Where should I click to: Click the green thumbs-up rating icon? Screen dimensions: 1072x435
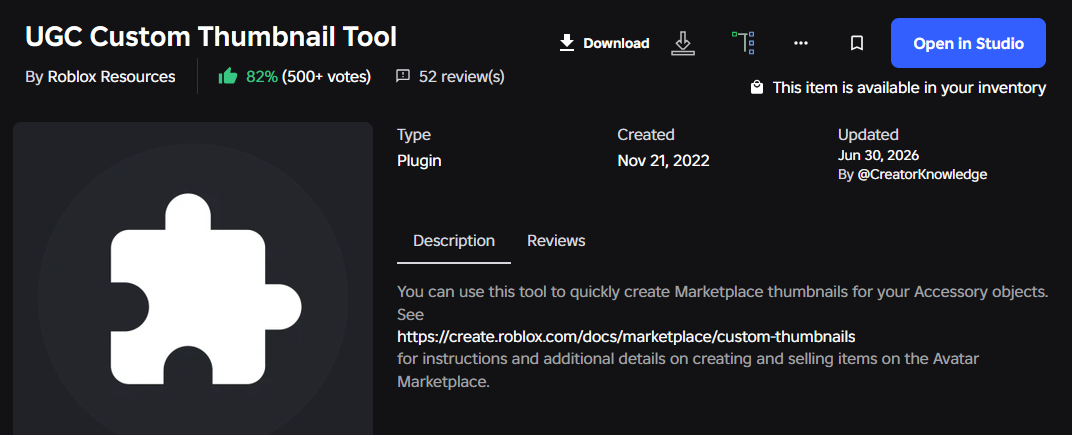[228, 76]
